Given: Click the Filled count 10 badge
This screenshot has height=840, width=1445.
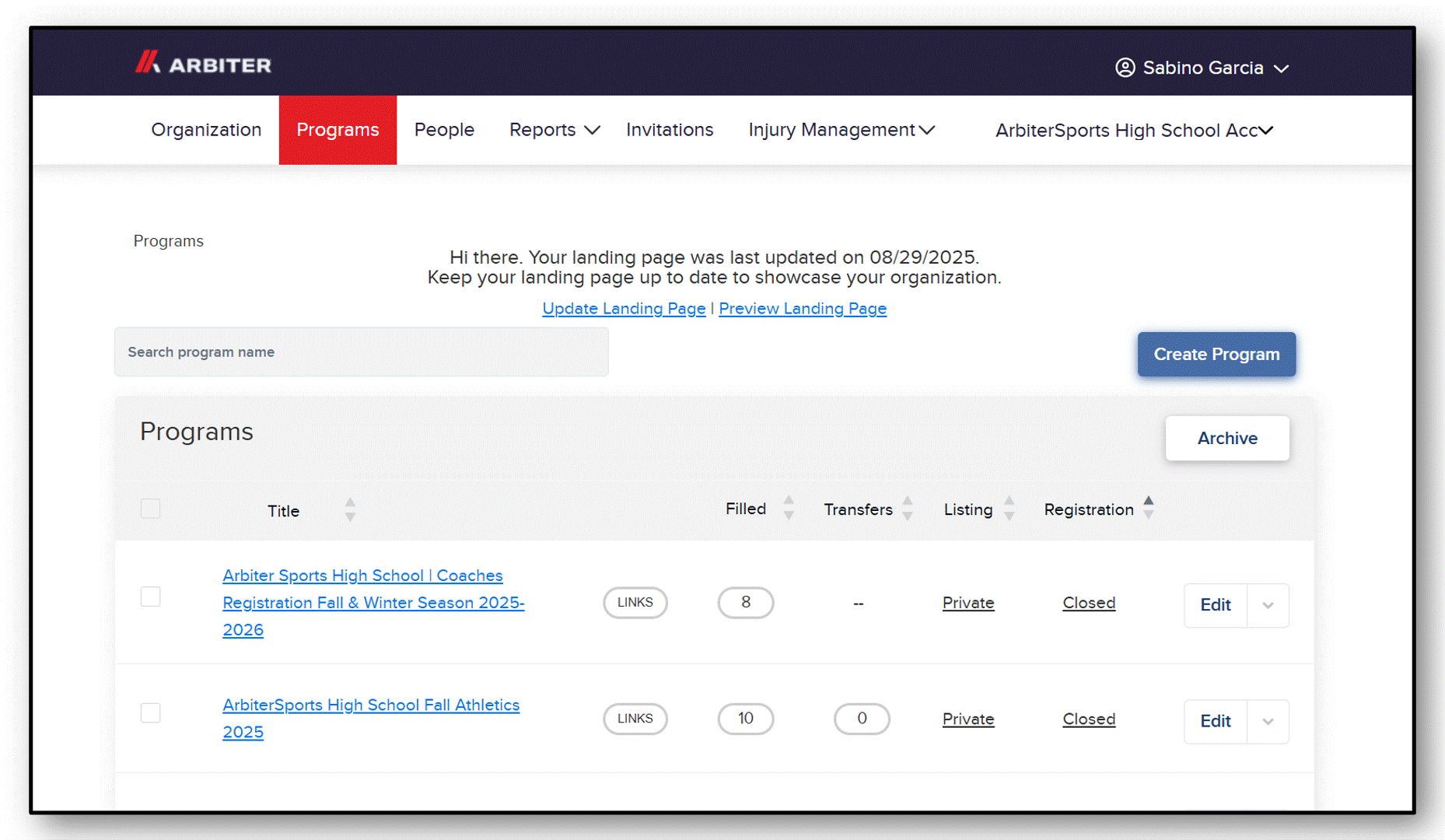Looking at the screenshot, I should point(746,719).
